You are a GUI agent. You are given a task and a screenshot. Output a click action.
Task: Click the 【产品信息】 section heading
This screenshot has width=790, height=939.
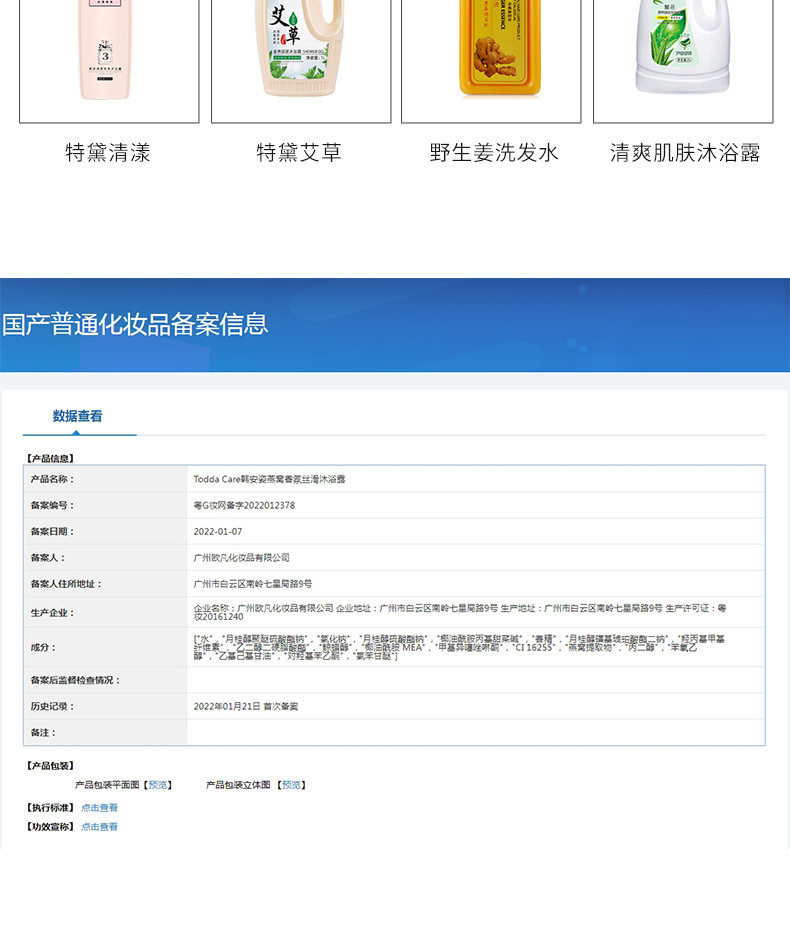point(50,459)
